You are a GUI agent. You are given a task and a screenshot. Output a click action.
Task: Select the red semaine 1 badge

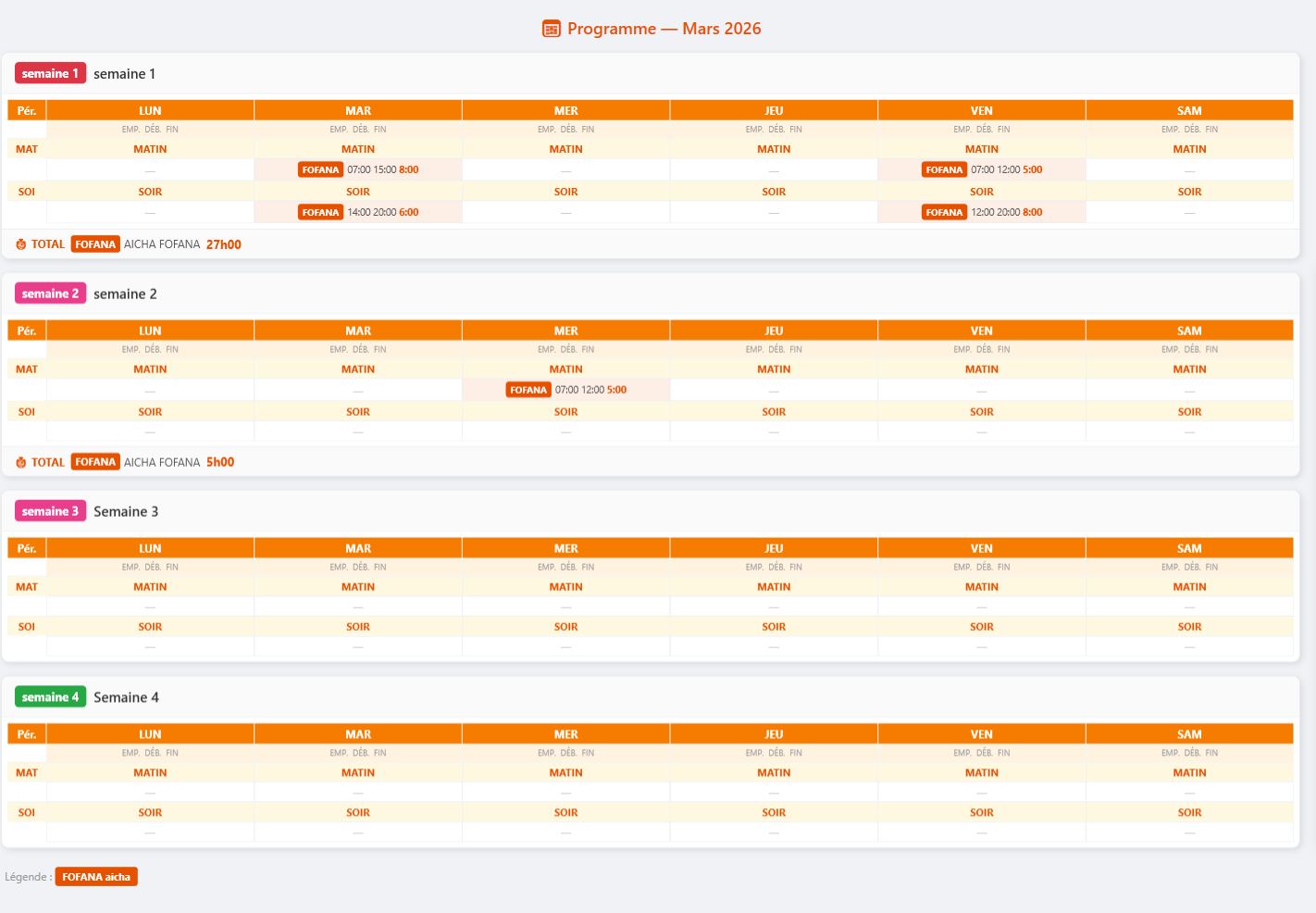pos(50,73)
